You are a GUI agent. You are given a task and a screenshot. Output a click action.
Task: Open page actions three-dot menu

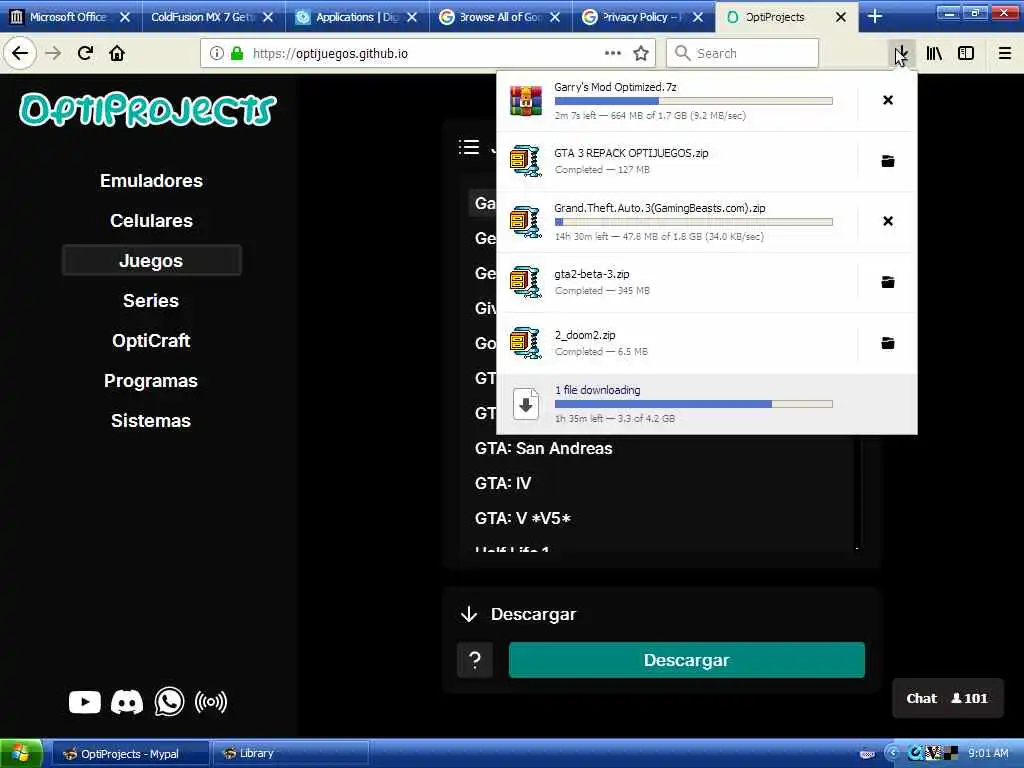click(x=613, y=53)
